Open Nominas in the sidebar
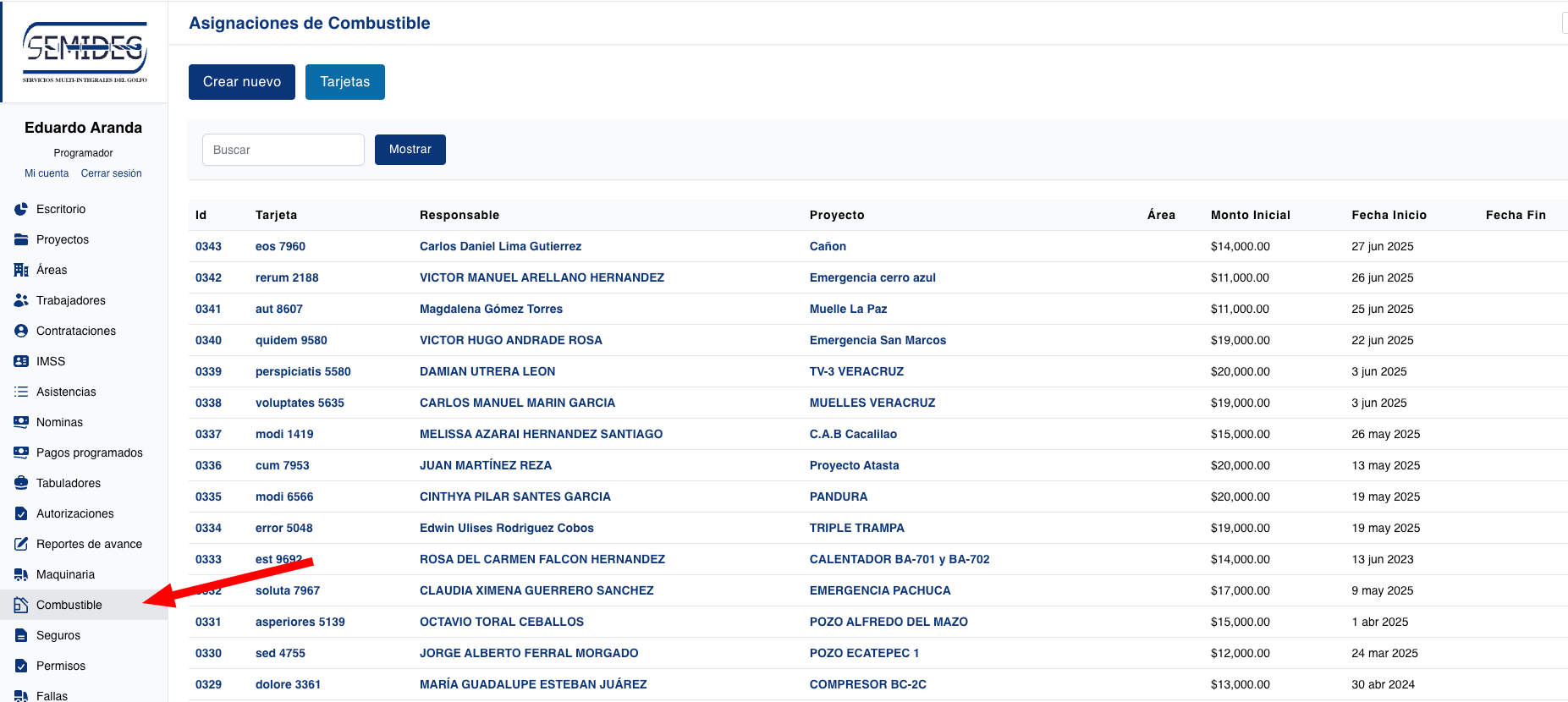This screenshot has height=702, width=1568. [59, 422]
